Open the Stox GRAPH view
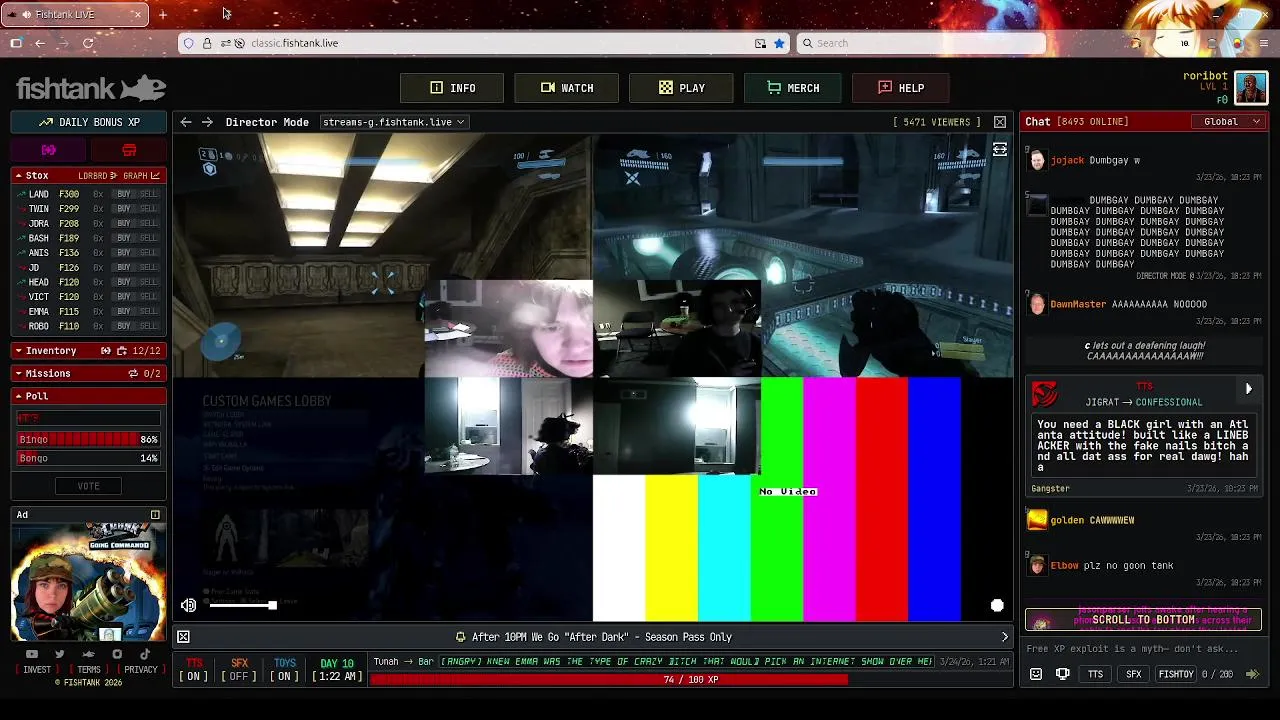The height and width of the screenshot is (720, 1280). (x=141, y=176)
